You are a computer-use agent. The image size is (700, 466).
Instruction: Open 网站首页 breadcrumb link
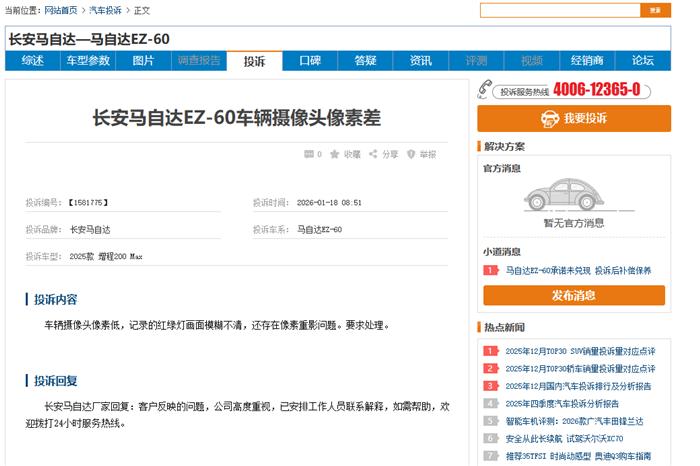click(x=61, y=10)
